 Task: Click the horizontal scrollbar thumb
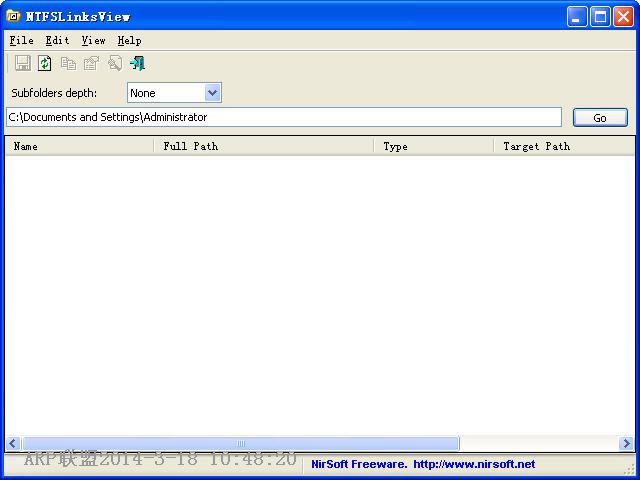(241, 443)
